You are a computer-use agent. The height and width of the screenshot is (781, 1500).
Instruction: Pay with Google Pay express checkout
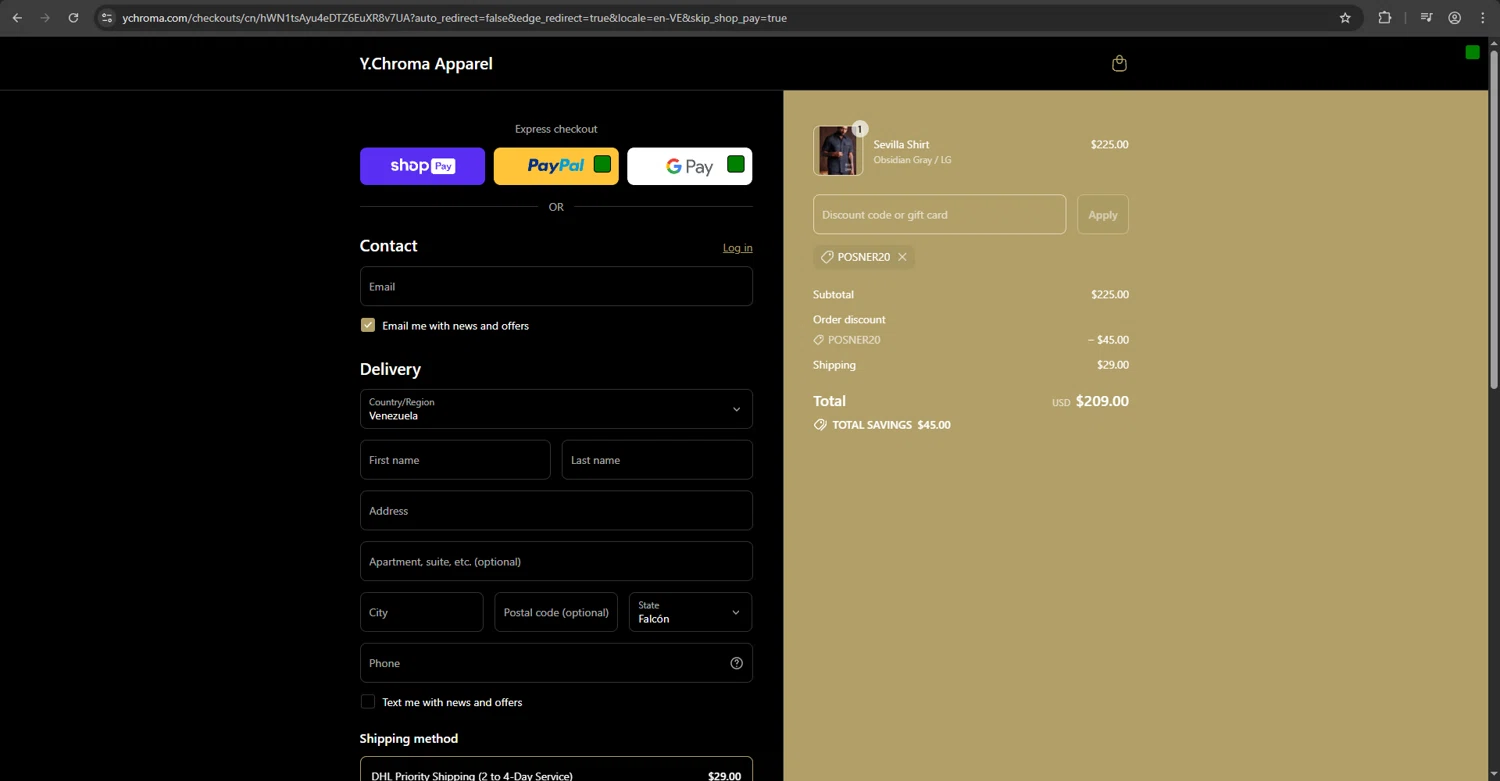point(690,166)
